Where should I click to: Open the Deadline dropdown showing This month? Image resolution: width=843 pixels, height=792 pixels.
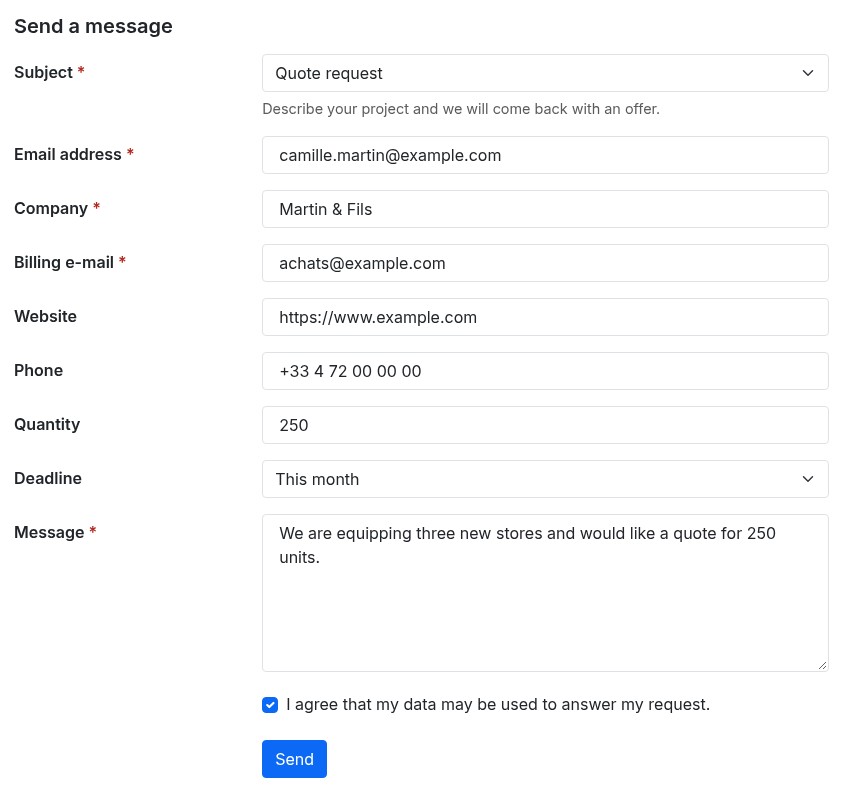[x=545, y=479]
